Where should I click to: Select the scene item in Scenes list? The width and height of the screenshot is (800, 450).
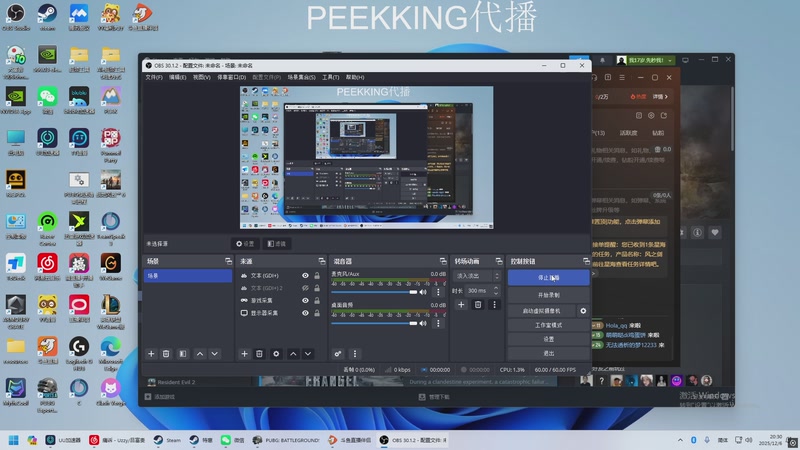188,276
